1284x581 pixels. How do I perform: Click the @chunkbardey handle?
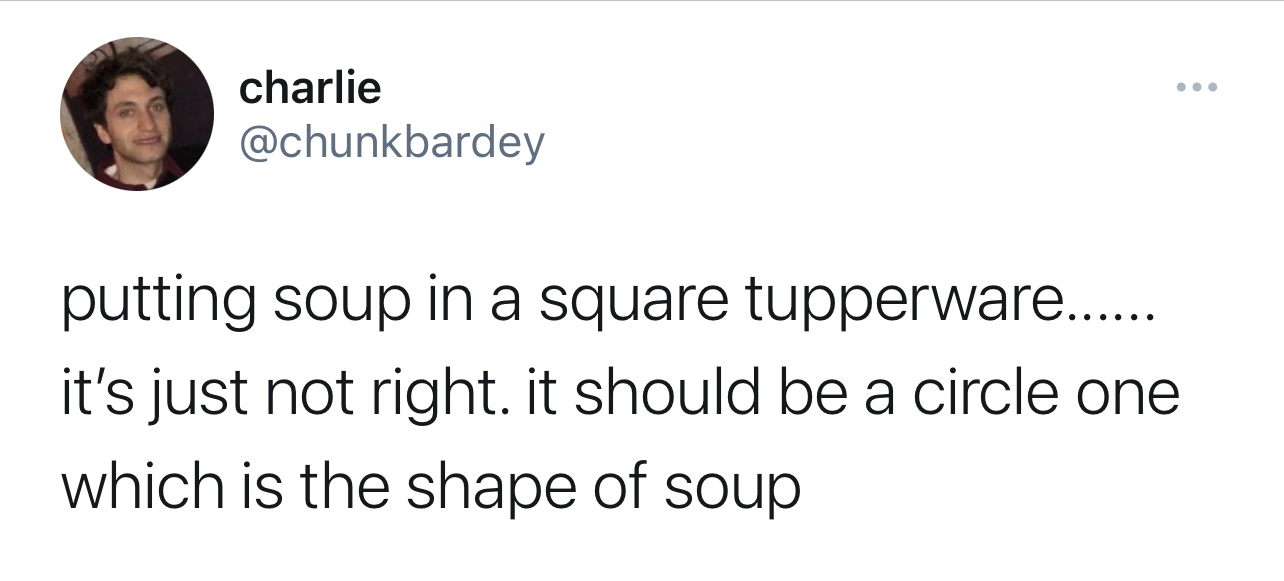pyautogui.click(x=392, y=141)
